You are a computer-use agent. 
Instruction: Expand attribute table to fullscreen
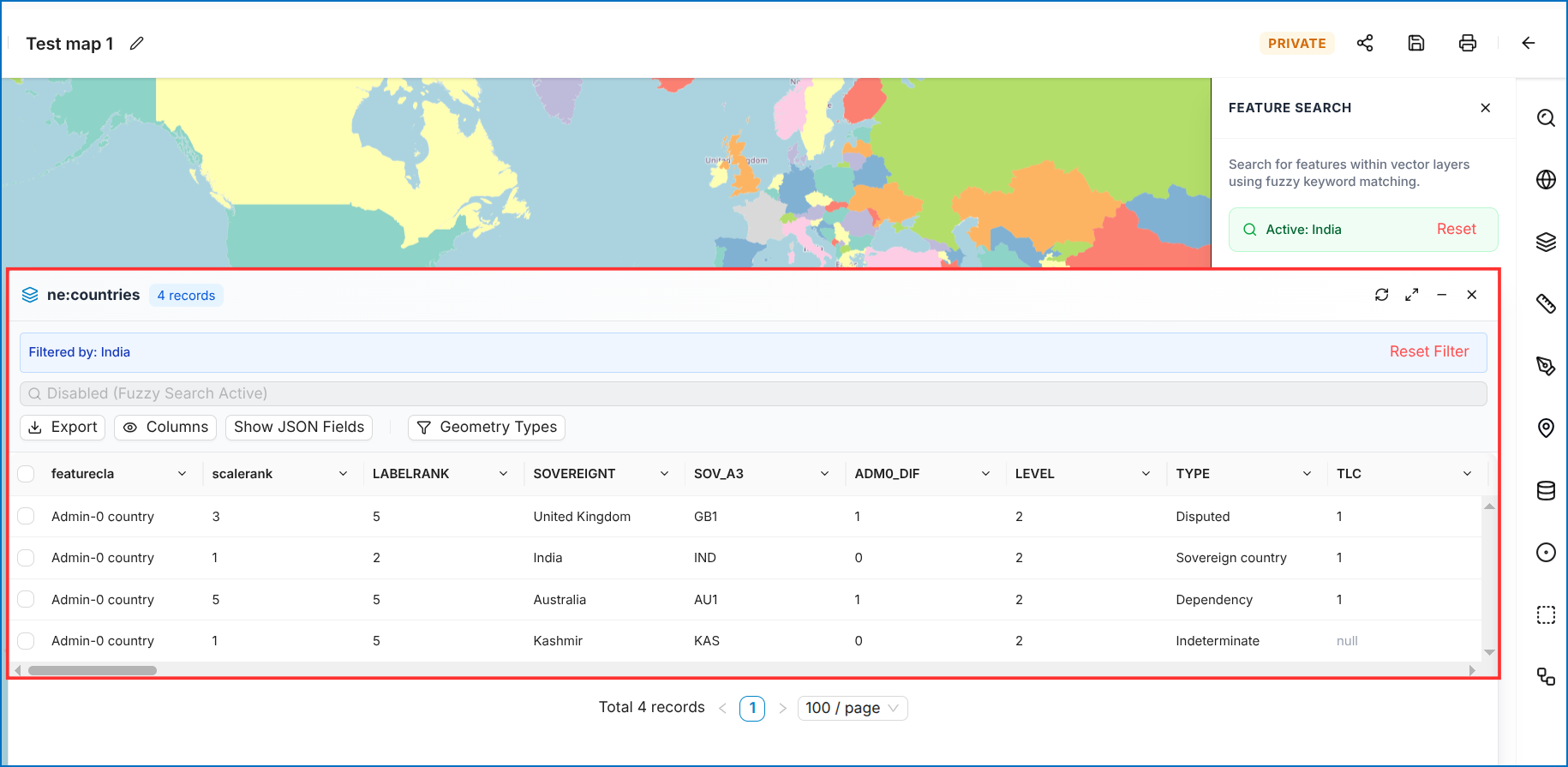point(1412,295)
